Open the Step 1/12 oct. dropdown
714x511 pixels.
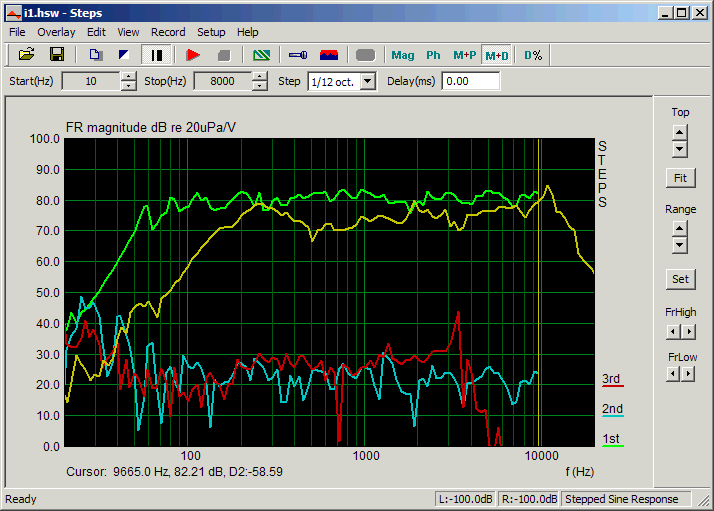coord(367,81)
